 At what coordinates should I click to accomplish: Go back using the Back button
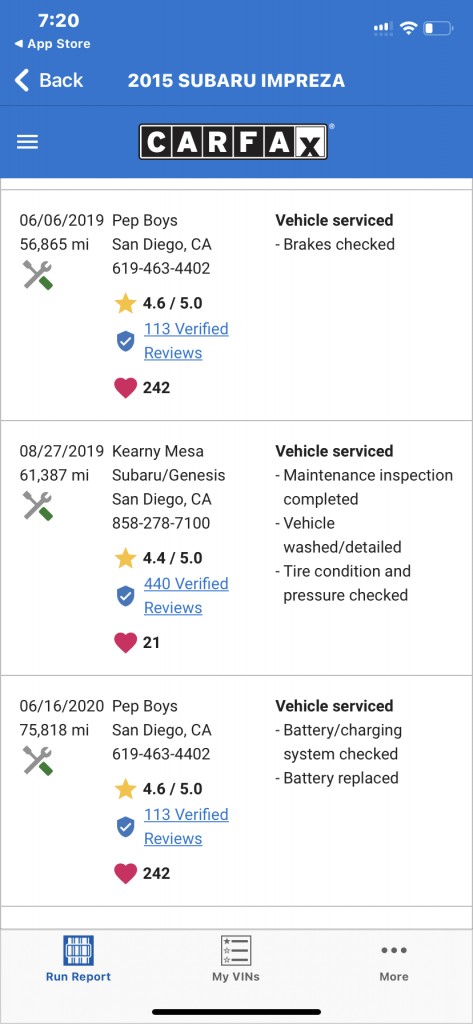coord(49,80)
